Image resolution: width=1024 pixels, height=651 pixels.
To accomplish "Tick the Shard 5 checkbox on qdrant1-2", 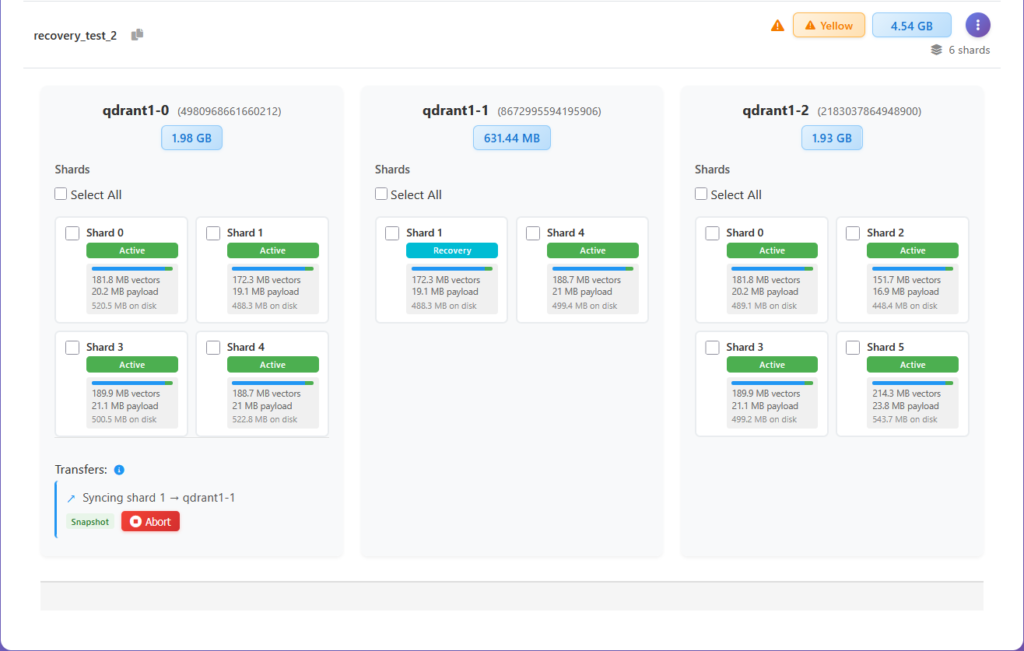I will (853, 348).
